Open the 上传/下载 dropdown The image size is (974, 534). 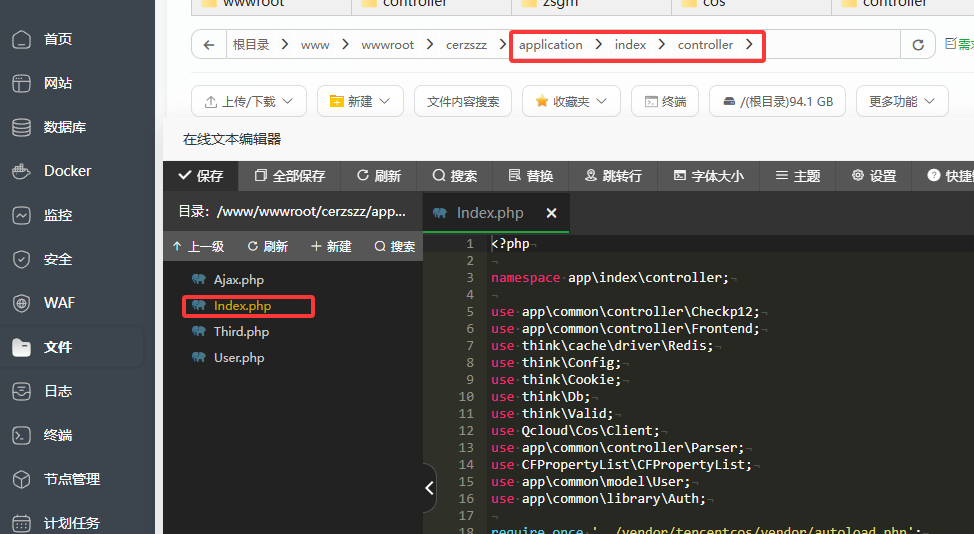249,101
